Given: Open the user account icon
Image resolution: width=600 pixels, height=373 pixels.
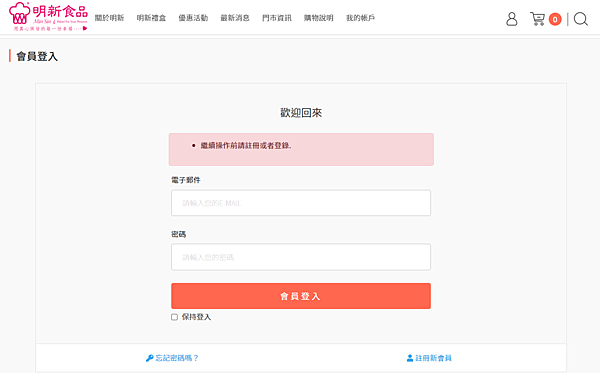Looking at the screenshot, I should (x=512, y=19).
